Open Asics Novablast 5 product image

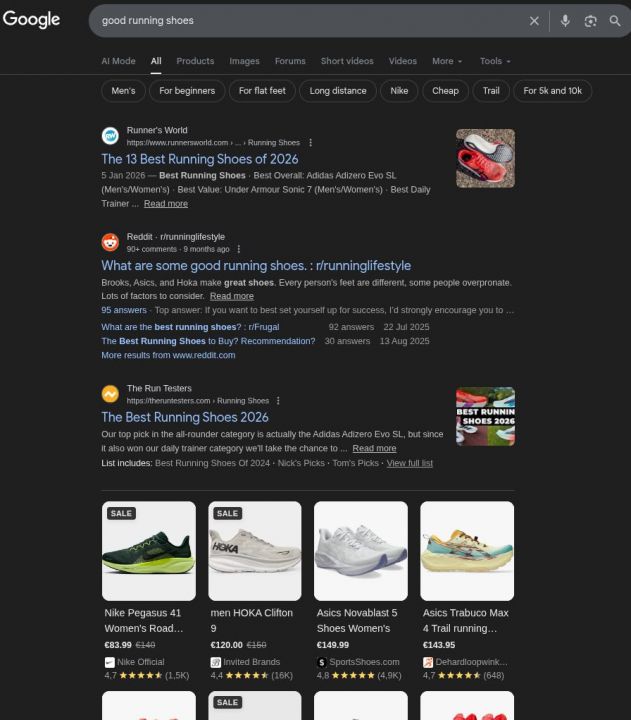point(361,551)
